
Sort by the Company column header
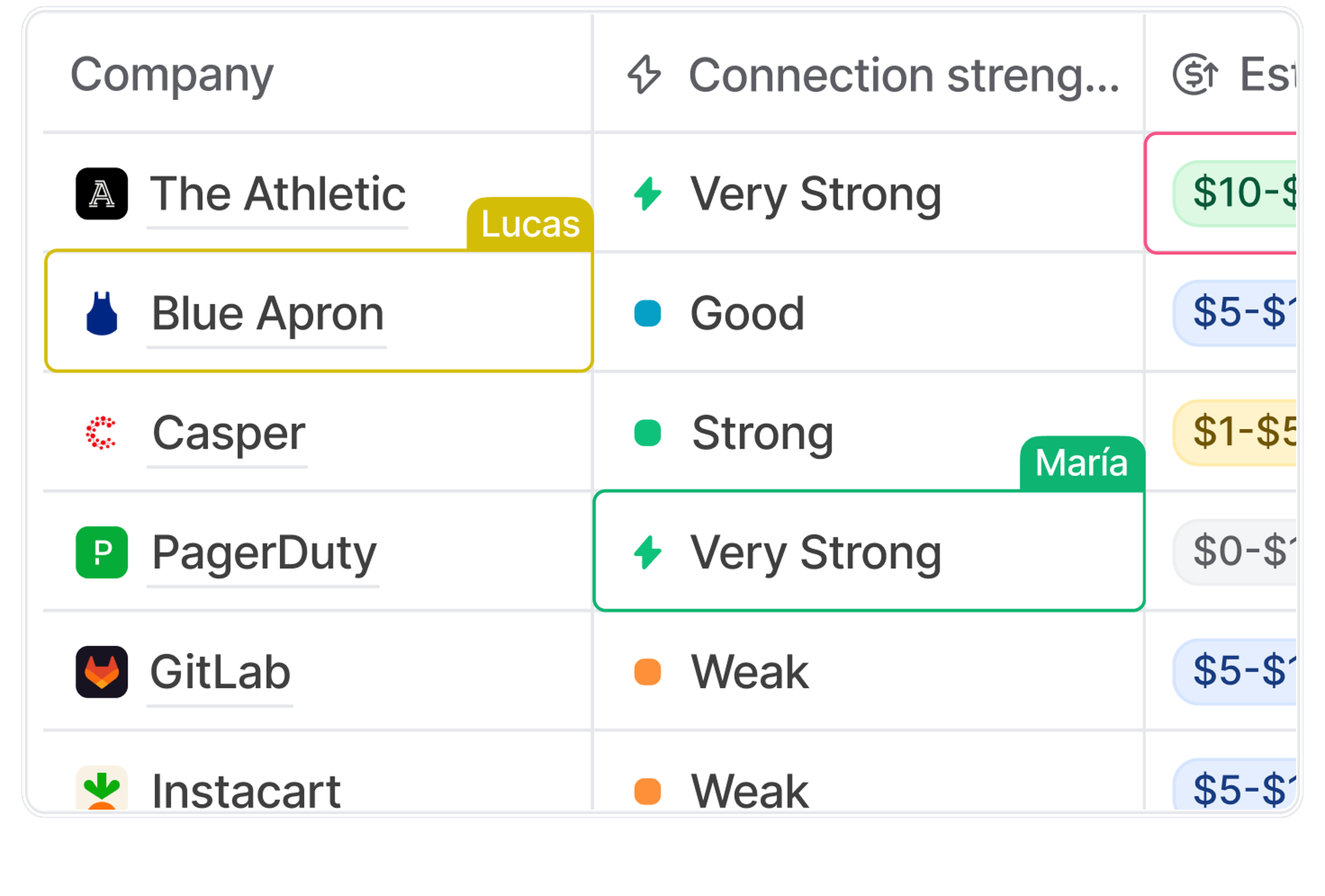click(171, 74)
